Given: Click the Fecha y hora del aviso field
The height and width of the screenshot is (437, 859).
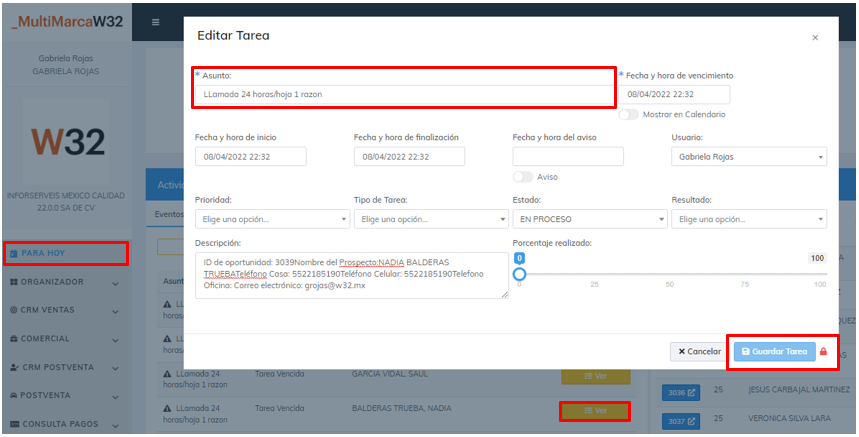Looking at the screenshot, I should pyautogui.click(x=568, y=157).
